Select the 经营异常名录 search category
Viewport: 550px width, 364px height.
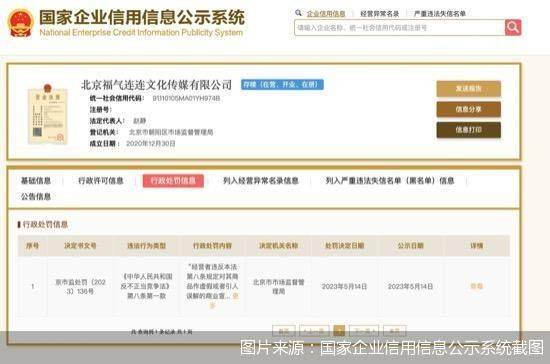tap(380, 14)
